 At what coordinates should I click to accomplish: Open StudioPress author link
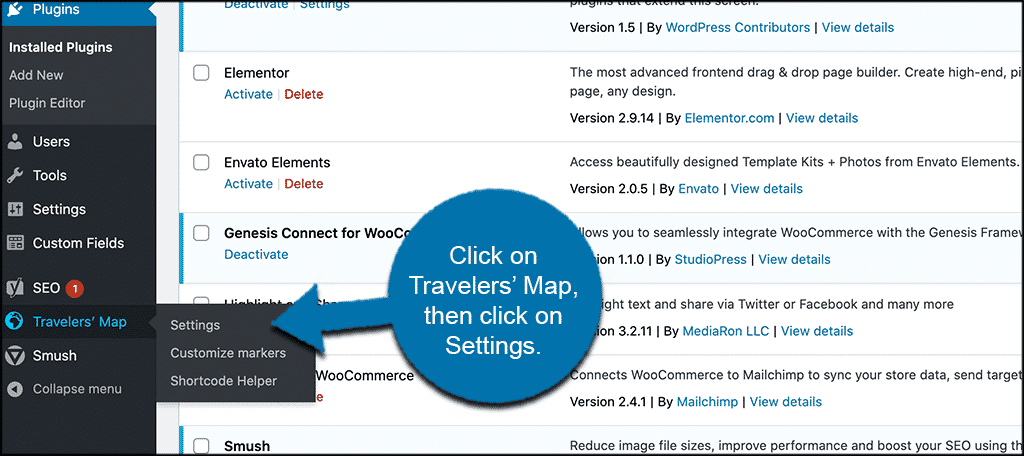(711, 259)
